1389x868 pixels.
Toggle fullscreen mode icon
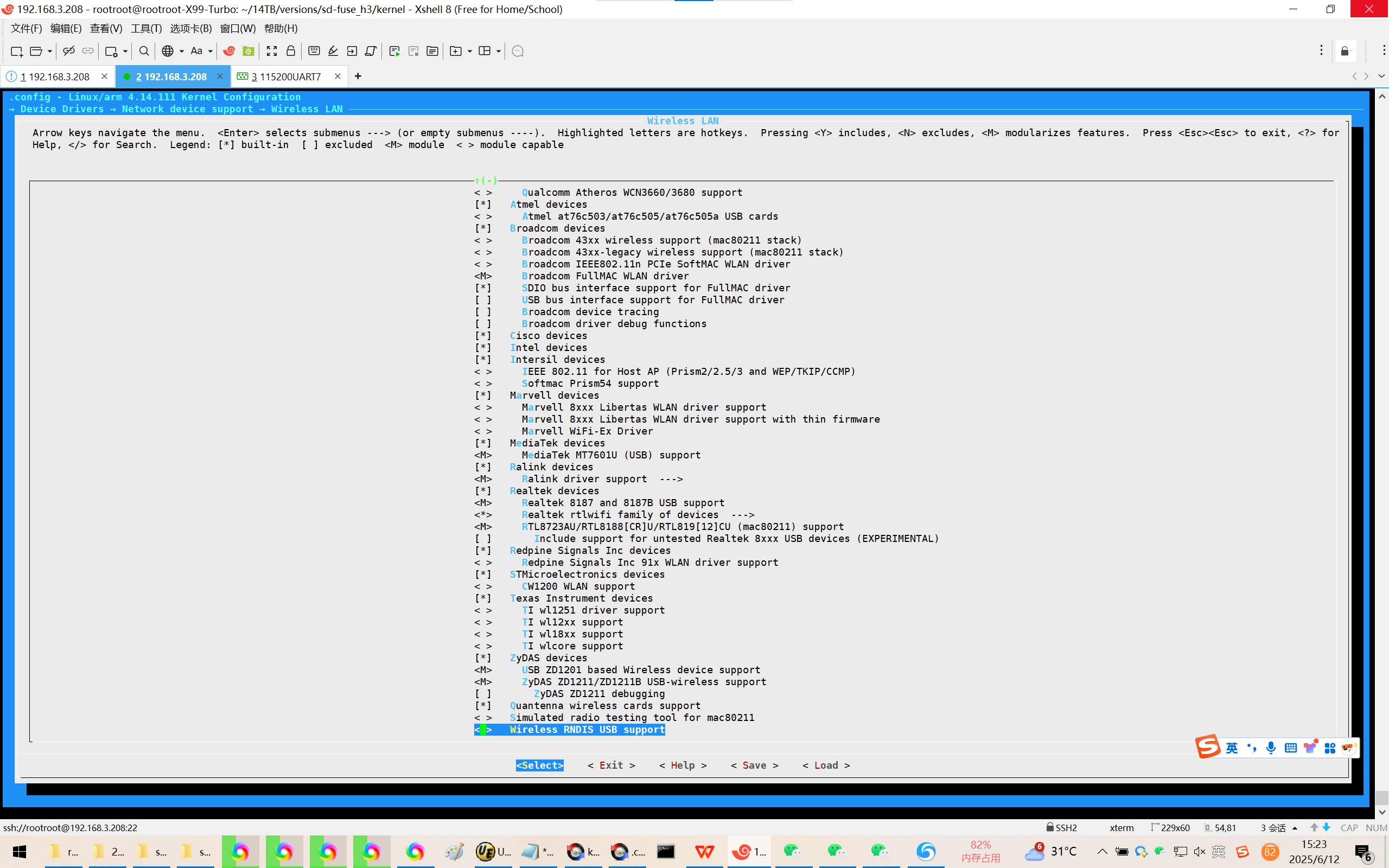(x=271, y=51)
